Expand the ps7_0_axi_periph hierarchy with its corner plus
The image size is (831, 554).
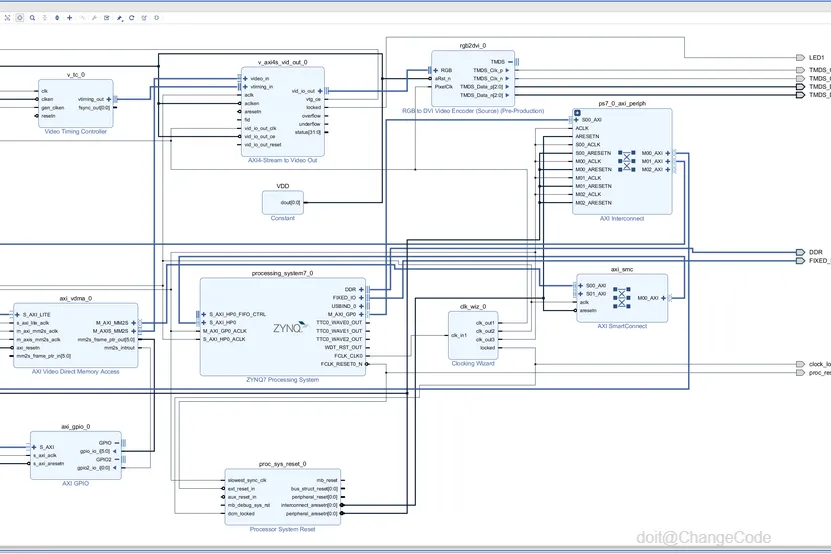(x=577, y=113)
